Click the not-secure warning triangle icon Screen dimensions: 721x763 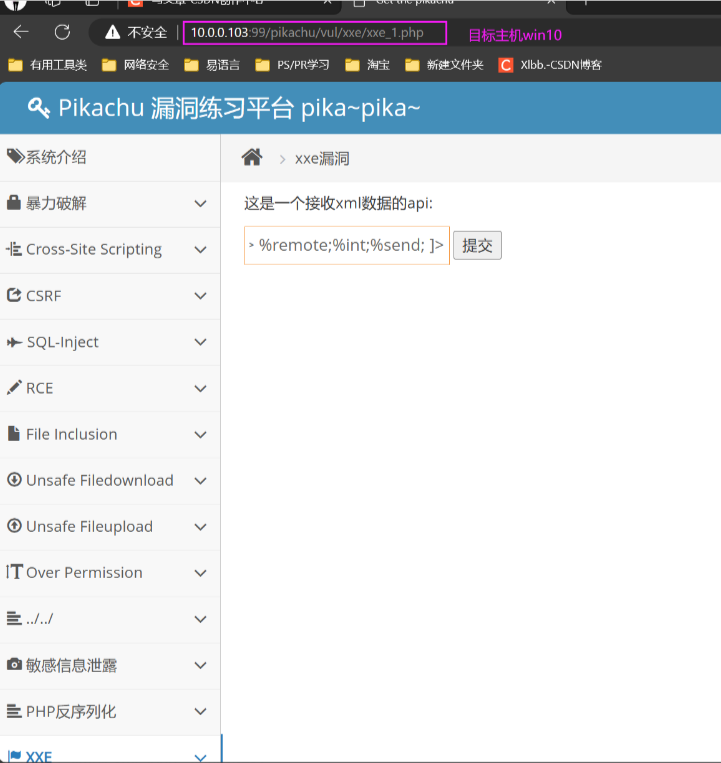coord(112,33)
